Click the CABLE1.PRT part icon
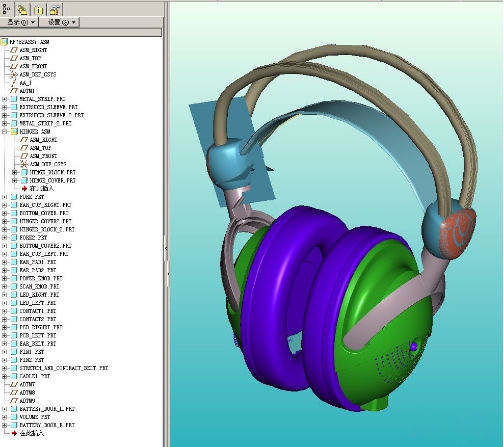The image size is (504, 447). [x=14, y=376]
